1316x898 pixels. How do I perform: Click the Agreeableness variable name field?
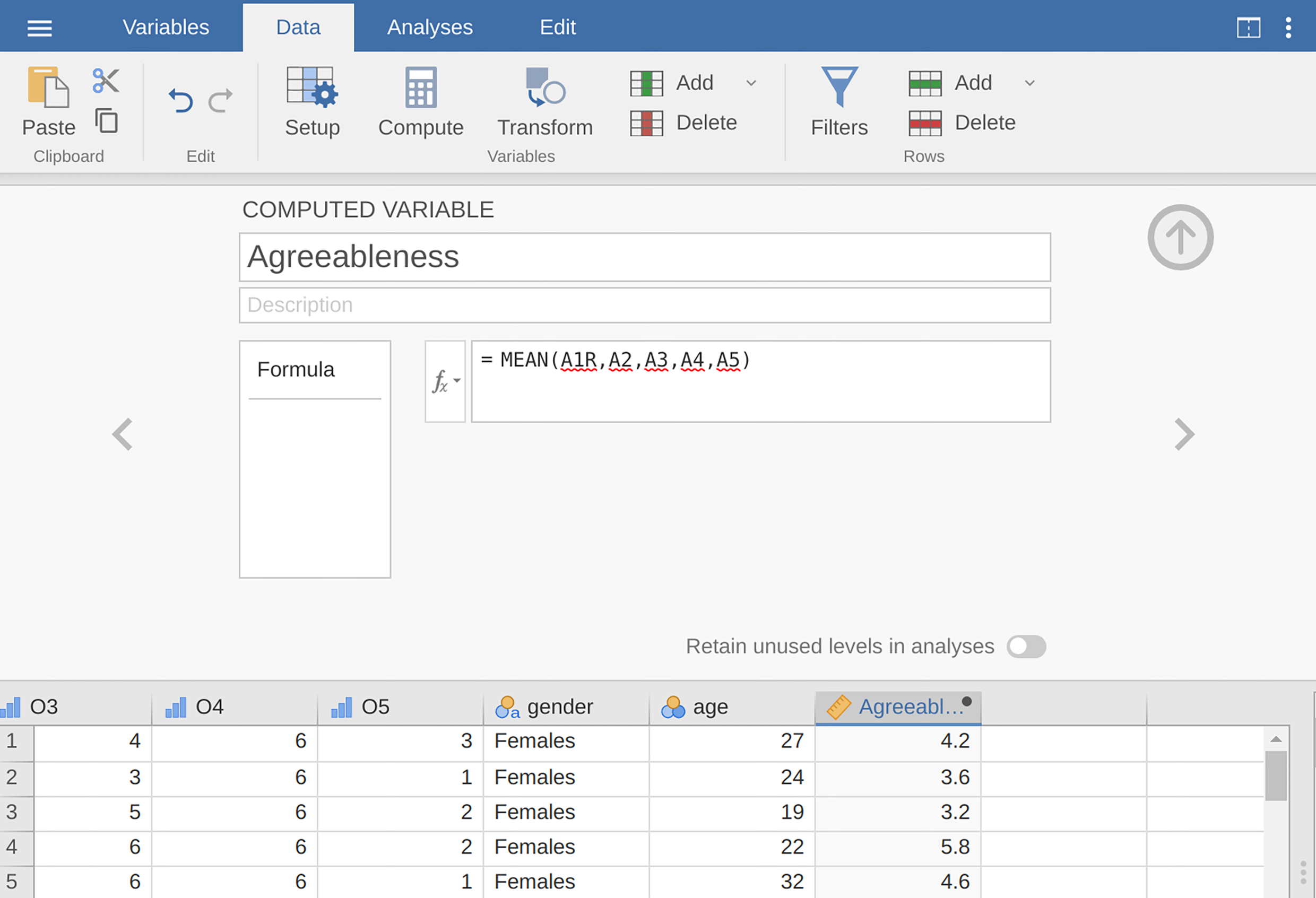(645, 257)
